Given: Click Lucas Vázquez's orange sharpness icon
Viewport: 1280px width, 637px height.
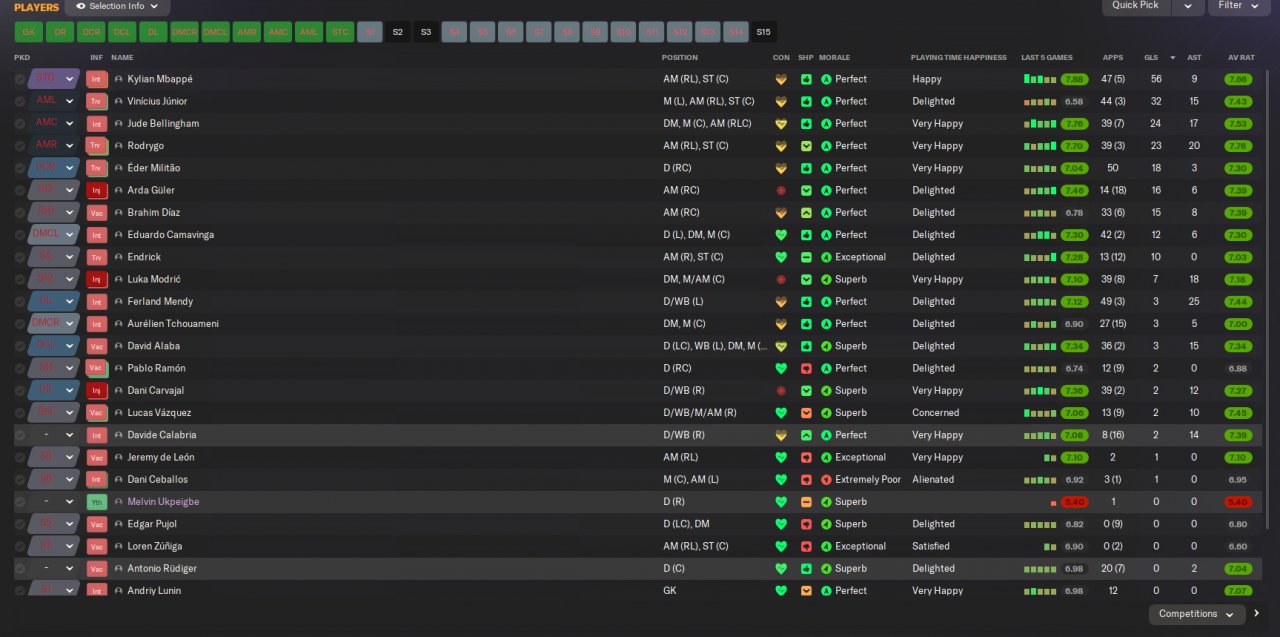Looking at the screenshot, I should (806, 413).
